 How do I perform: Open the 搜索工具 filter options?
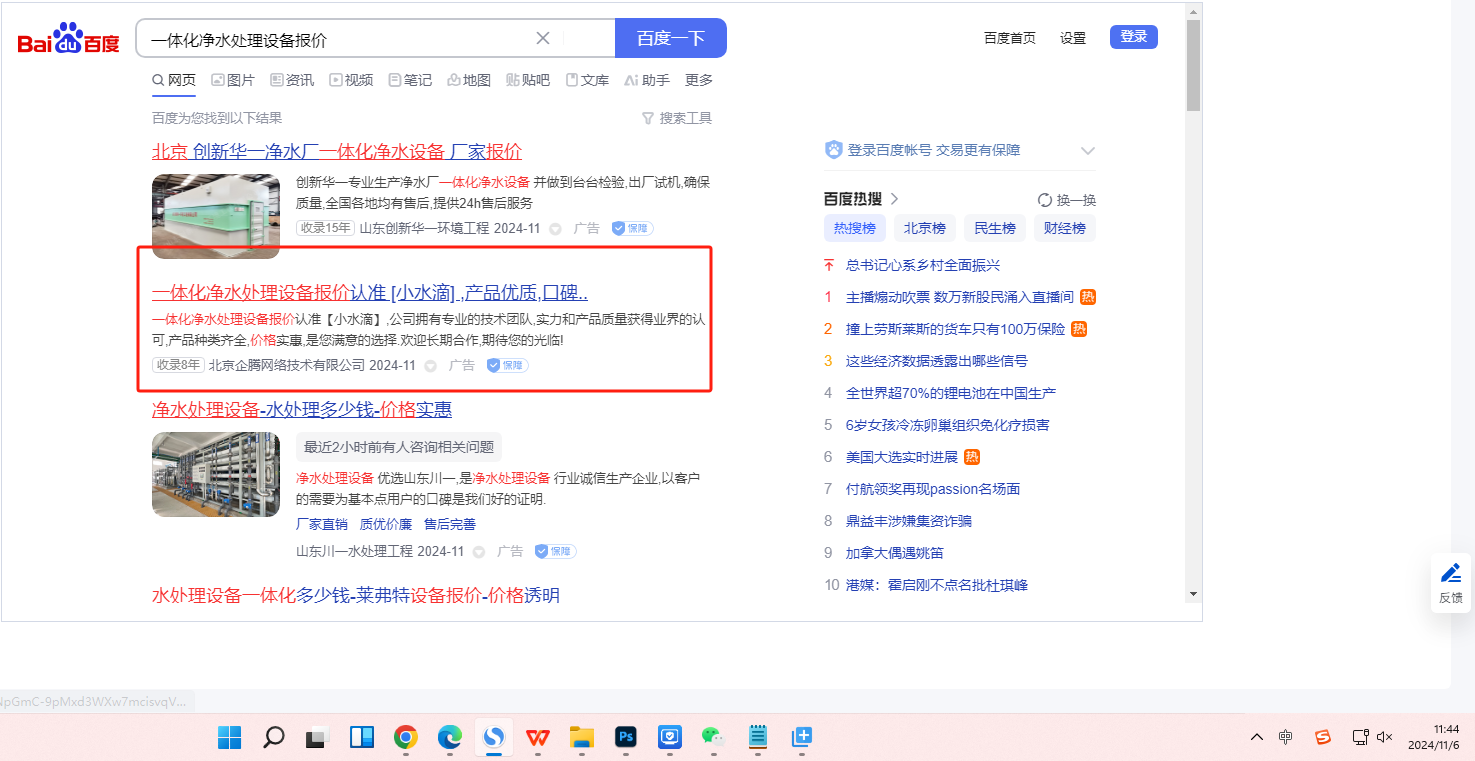coord(677,118)
